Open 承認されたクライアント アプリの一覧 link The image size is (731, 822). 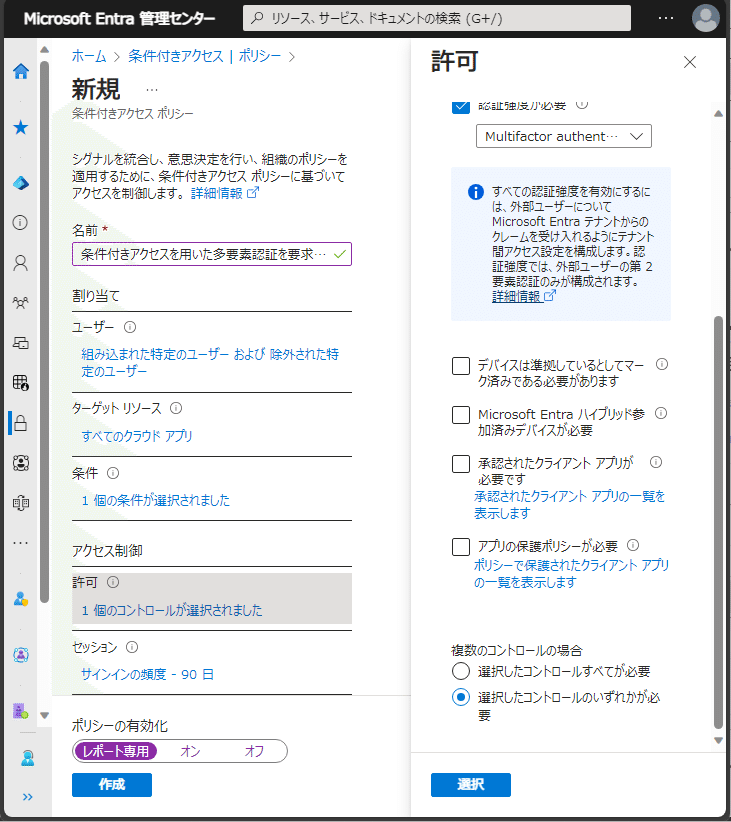click(569, 504)
